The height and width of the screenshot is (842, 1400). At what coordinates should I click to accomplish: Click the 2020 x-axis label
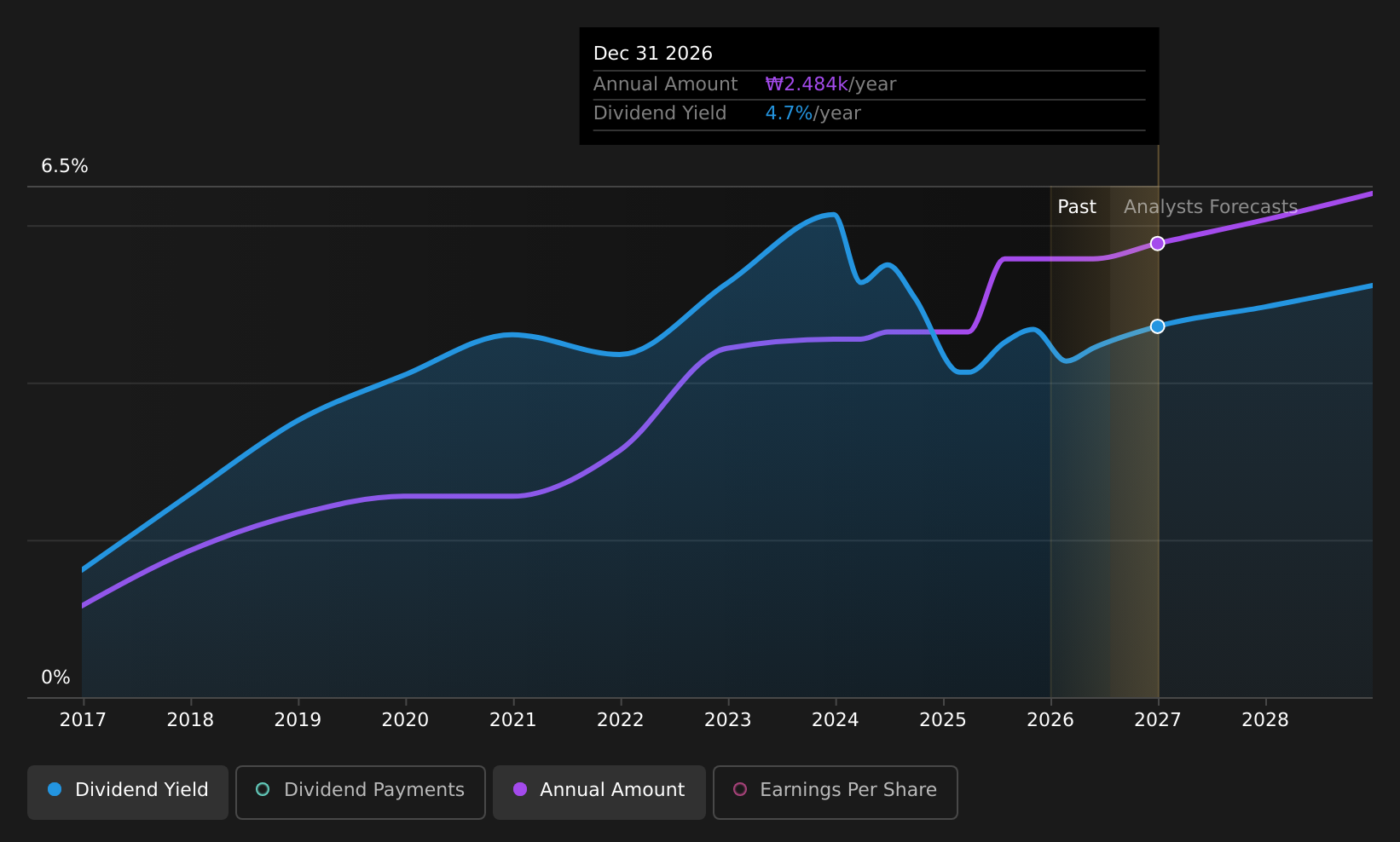pyautogui.click(x=405, y=720)
